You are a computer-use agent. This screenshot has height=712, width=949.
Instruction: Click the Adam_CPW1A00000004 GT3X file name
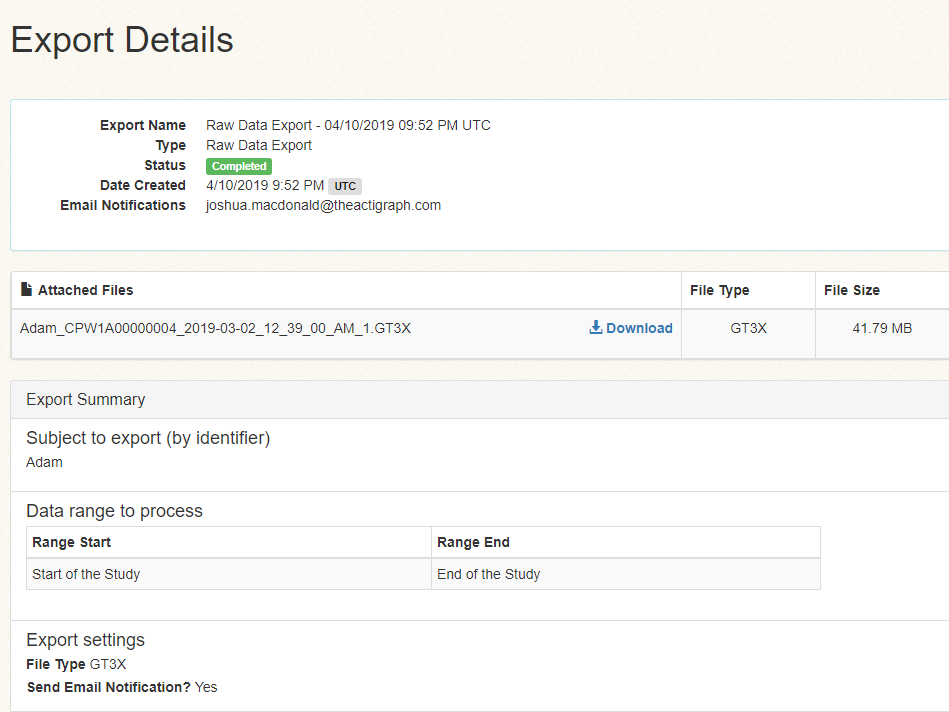(x=215, y=328)
